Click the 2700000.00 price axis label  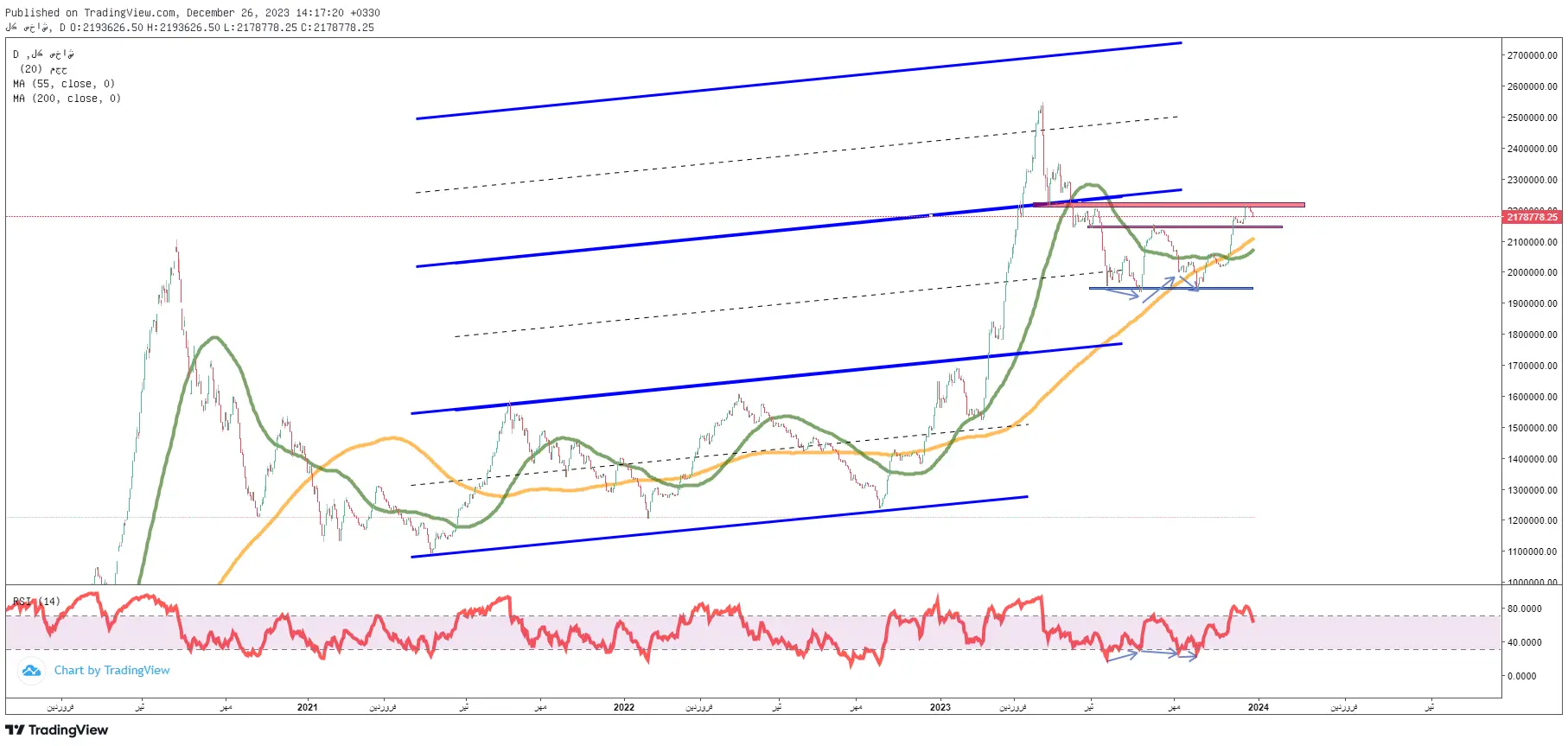click(x=1532, y=55)
